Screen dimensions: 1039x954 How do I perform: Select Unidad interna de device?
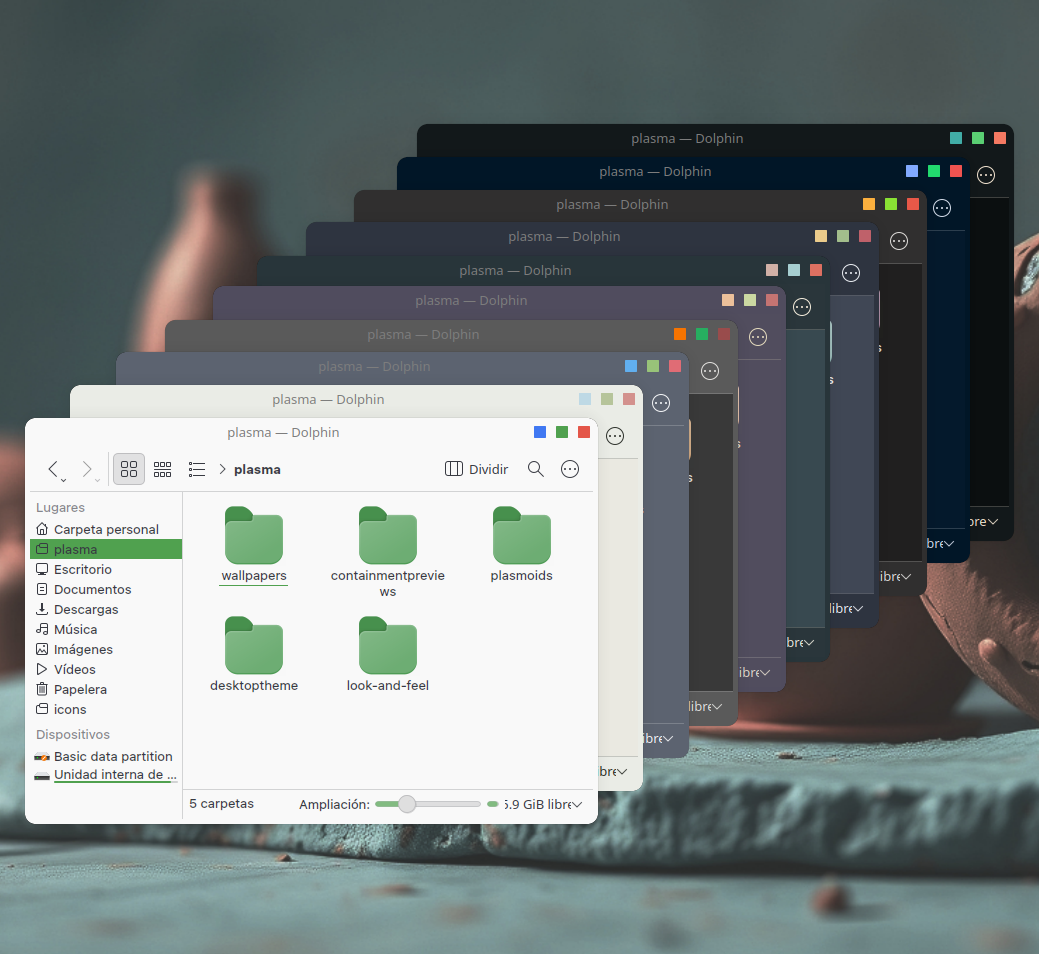106,775
